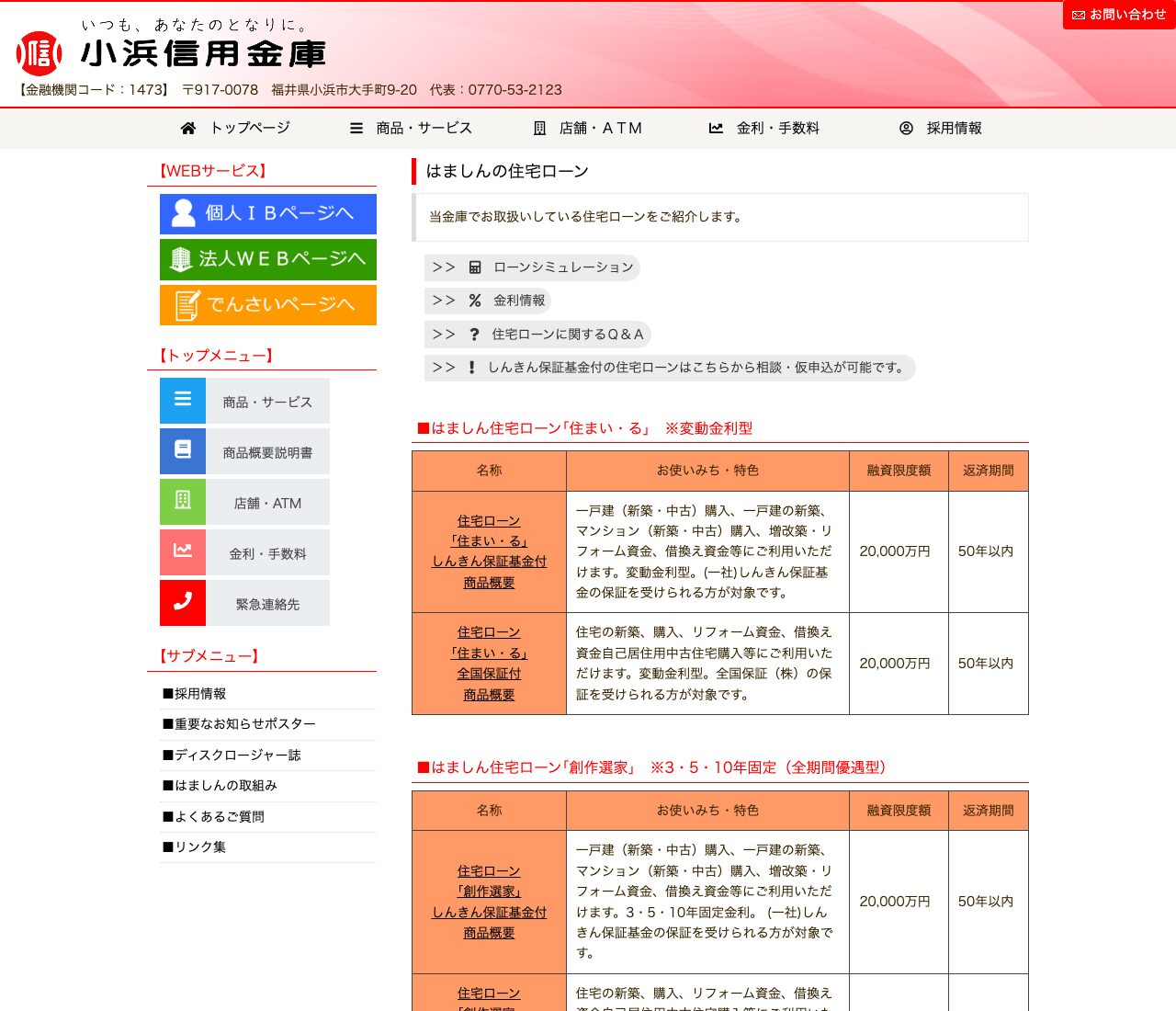
Task: Click the person icon beside 採用情報 in nav
Action: 906,128
